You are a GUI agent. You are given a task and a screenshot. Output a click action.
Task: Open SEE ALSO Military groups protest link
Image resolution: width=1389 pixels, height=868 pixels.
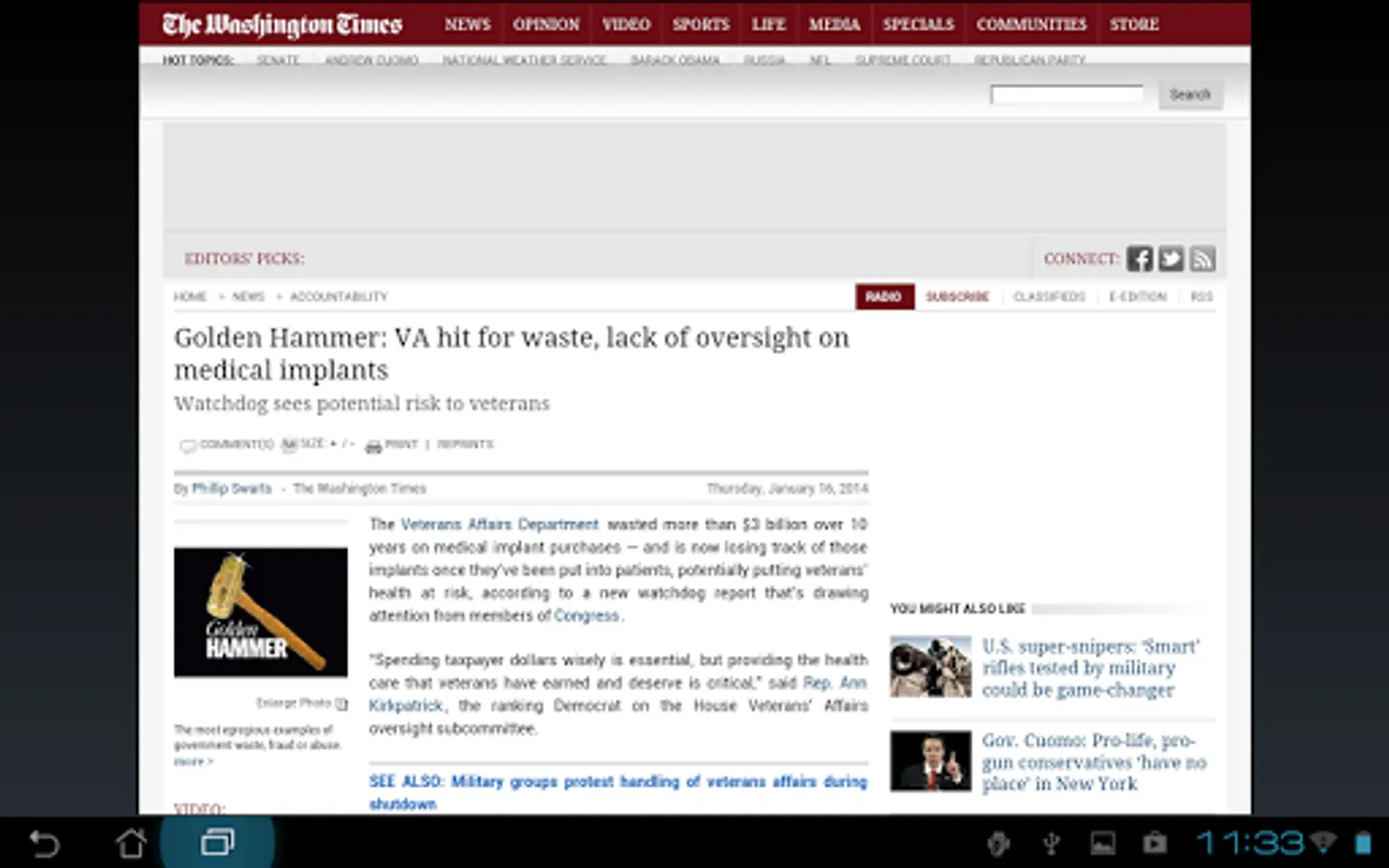pos(618,792)
